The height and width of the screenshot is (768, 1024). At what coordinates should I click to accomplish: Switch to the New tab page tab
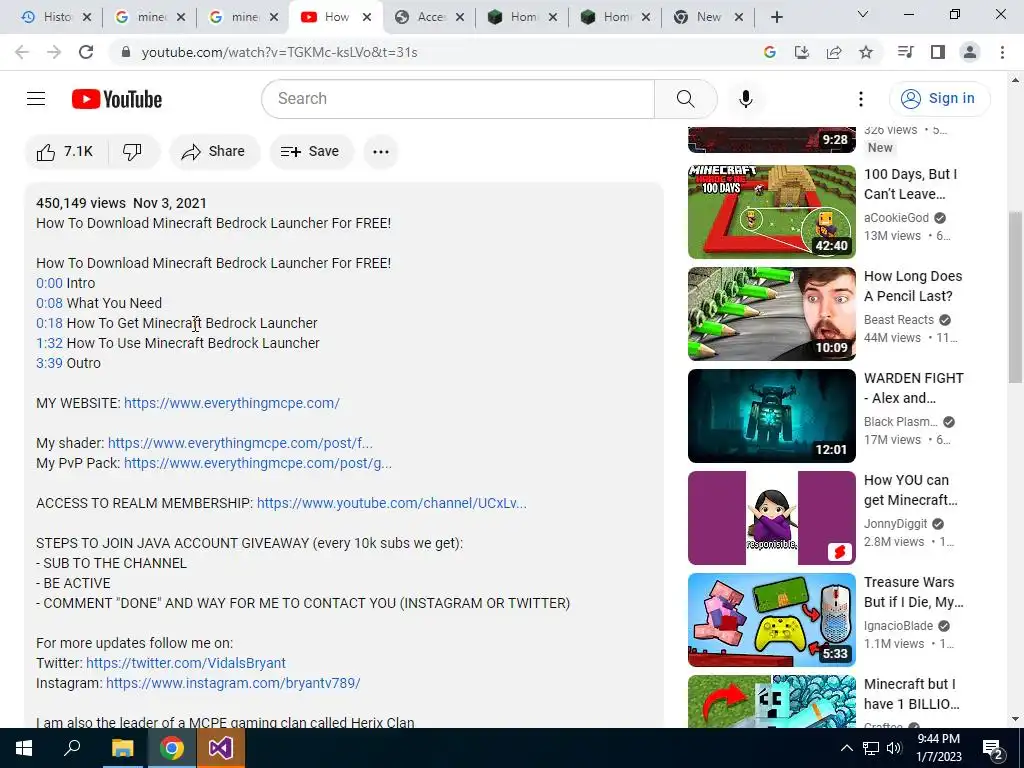point(709,17)
